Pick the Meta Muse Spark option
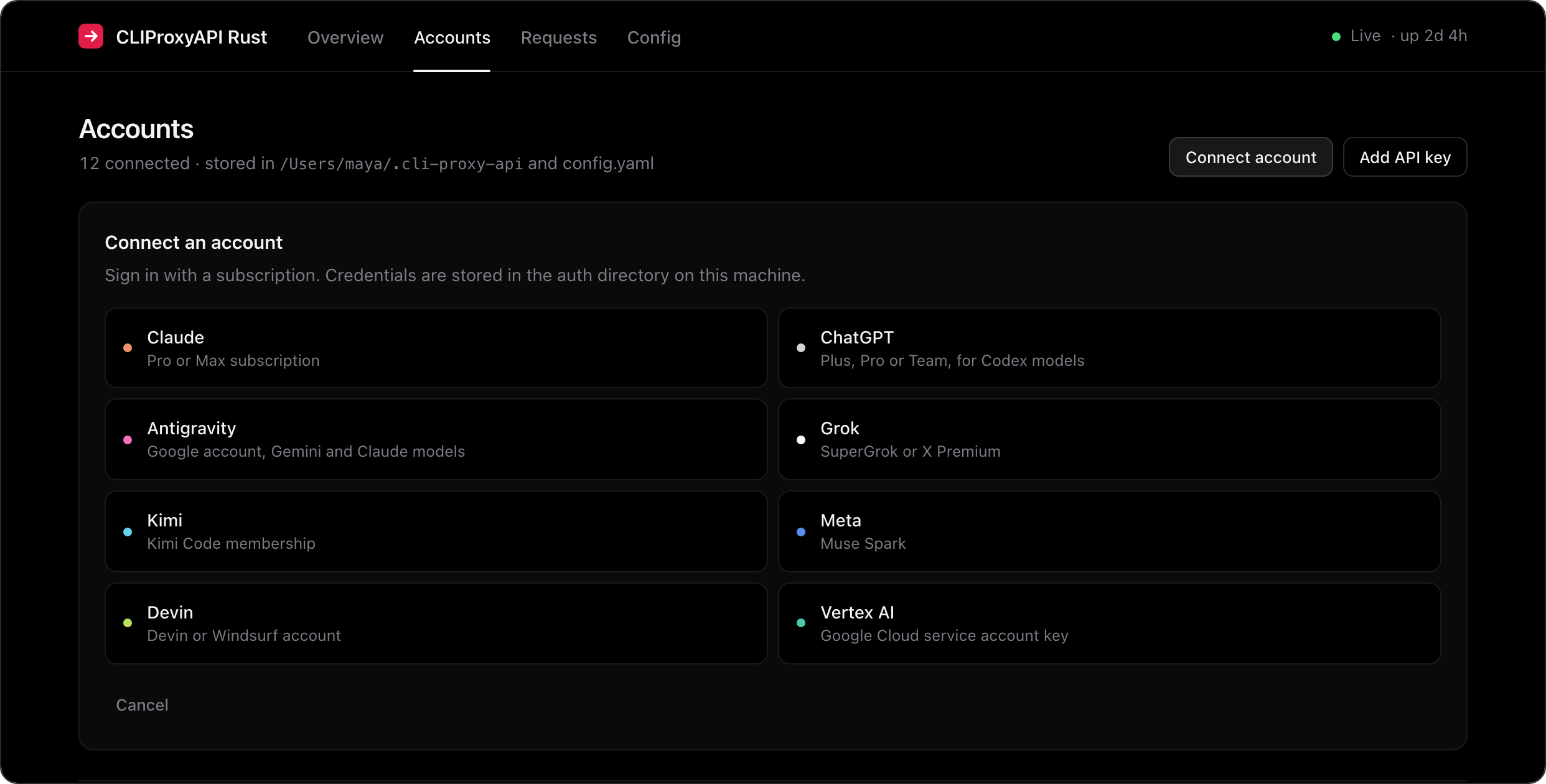1546x784 pixels. 1109,531
